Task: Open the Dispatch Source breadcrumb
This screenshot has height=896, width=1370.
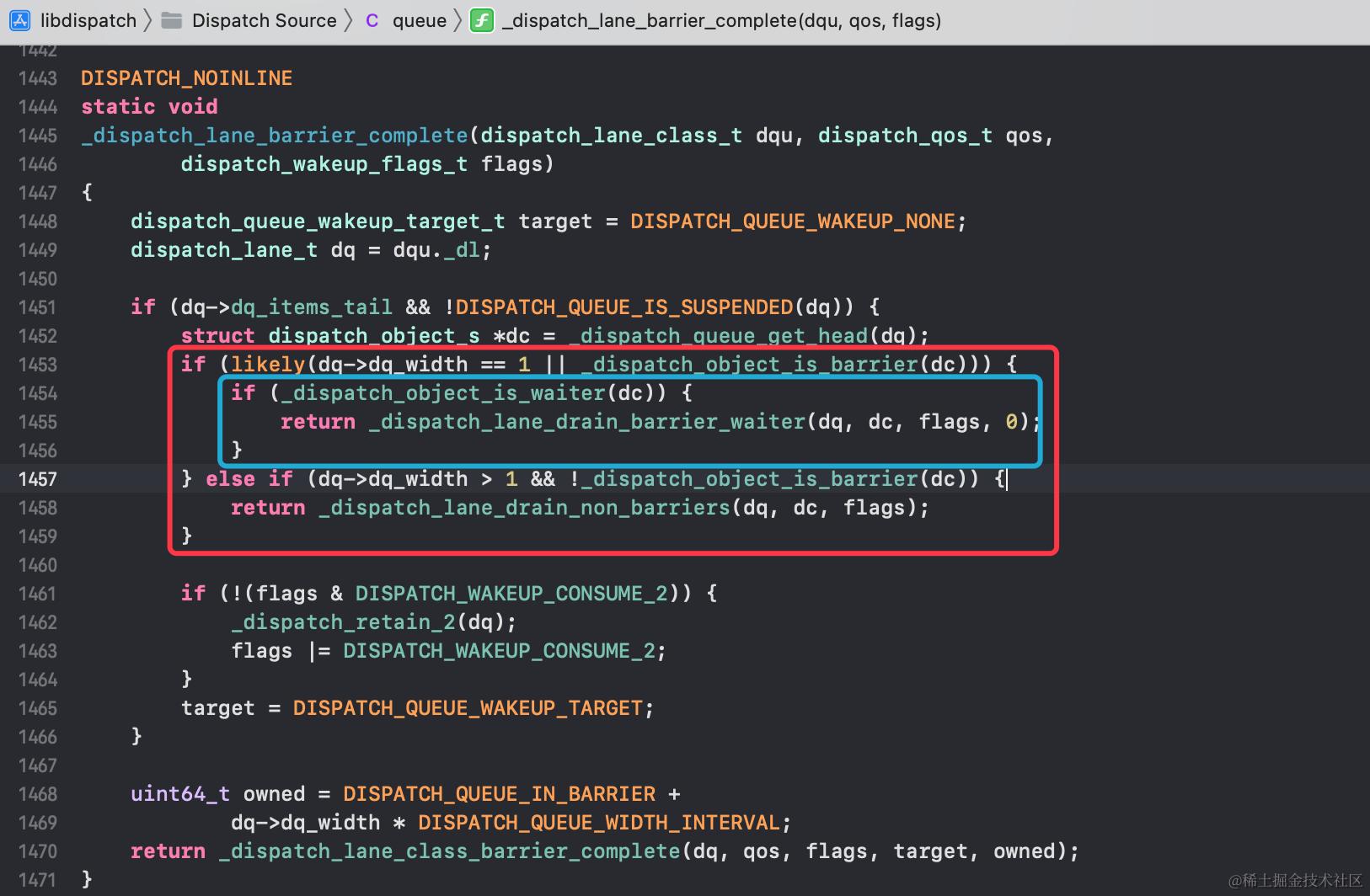Action: (264, 20)
